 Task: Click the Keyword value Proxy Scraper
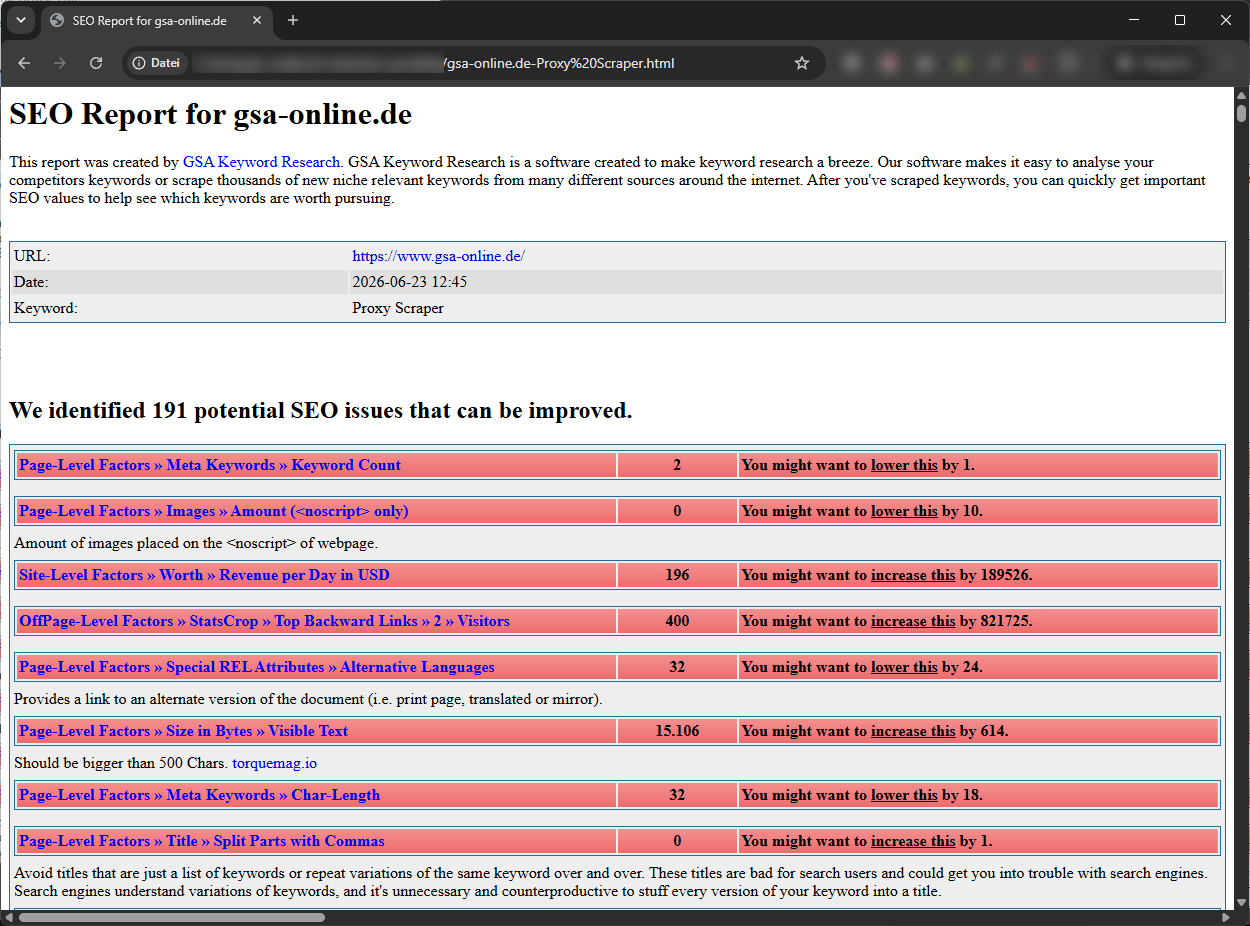(398, 308)
